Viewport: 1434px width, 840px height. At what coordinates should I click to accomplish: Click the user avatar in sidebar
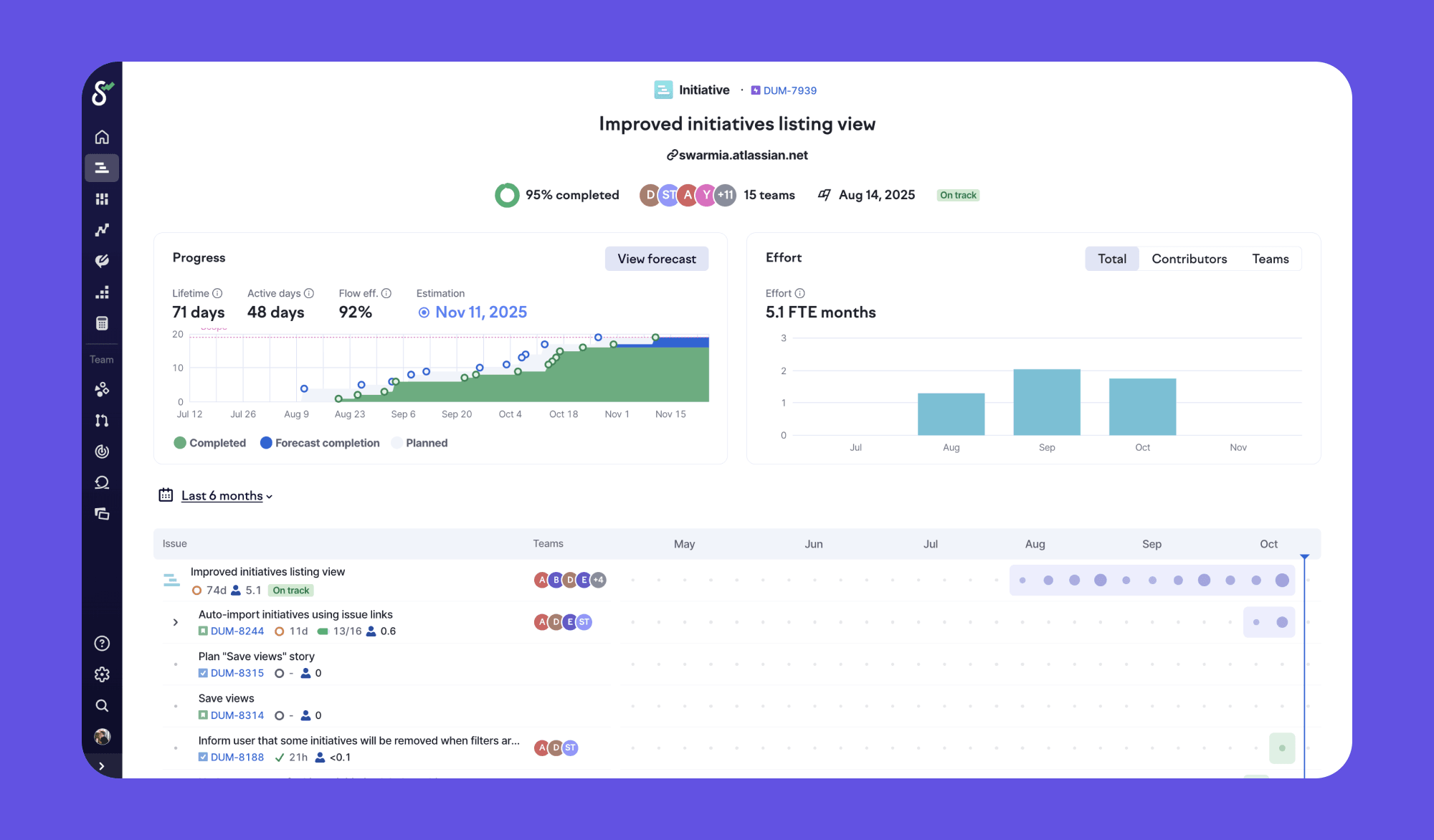point(102,737)
